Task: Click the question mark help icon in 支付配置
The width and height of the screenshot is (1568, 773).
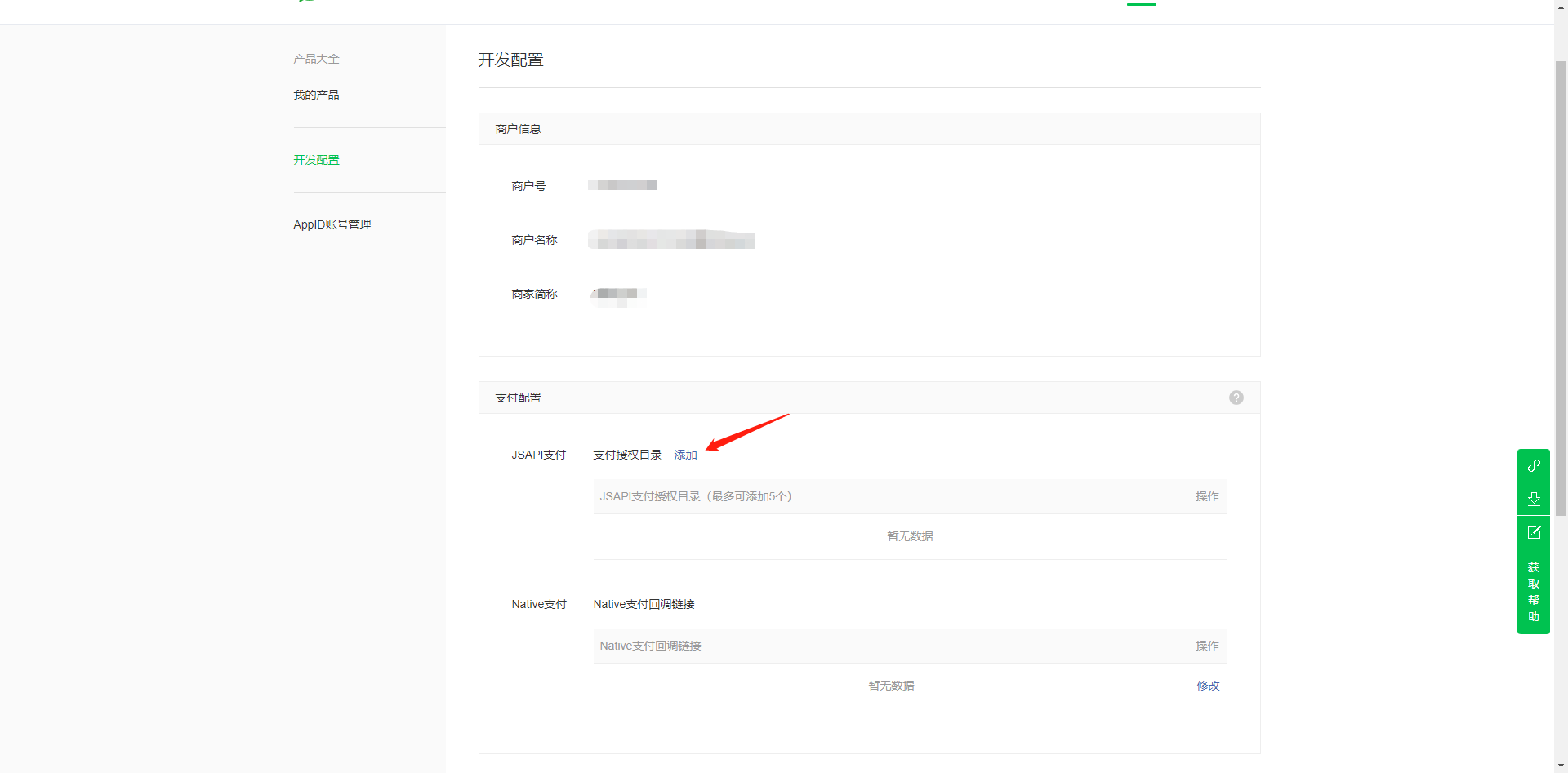Action: click(1236, 398)
